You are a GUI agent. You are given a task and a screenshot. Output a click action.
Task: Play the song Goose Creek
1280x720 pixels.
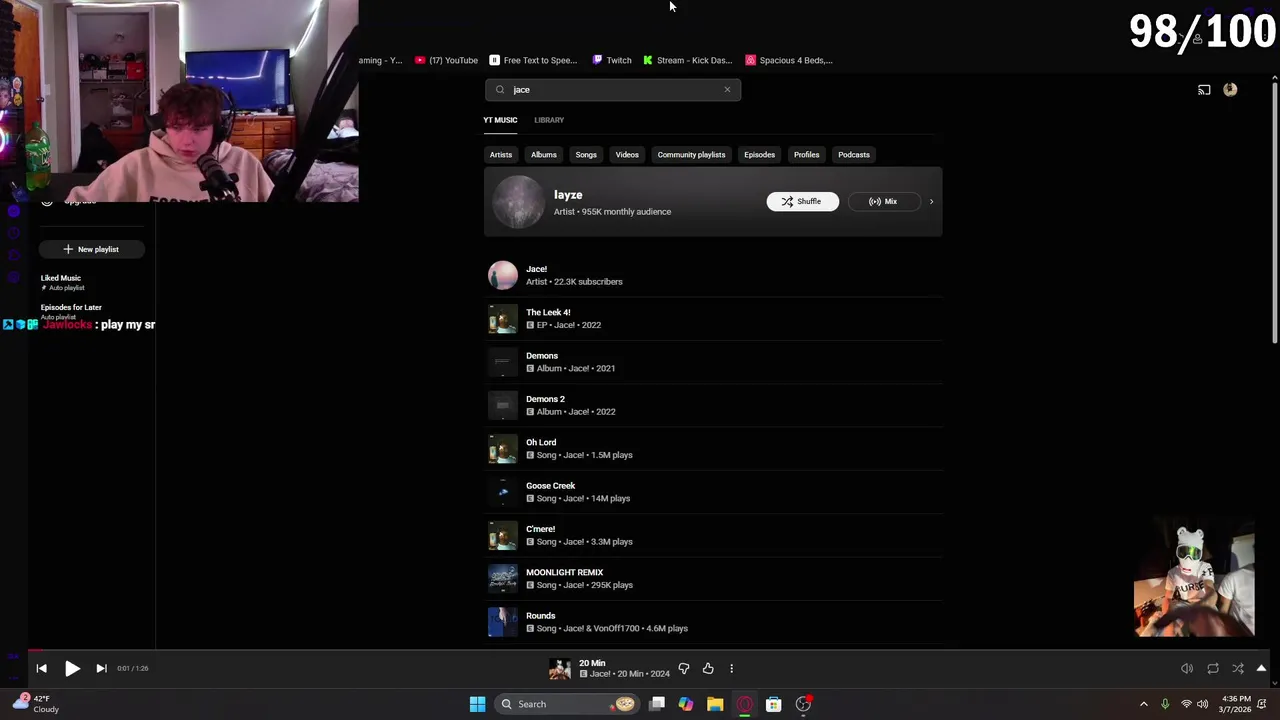coord(714,492)
